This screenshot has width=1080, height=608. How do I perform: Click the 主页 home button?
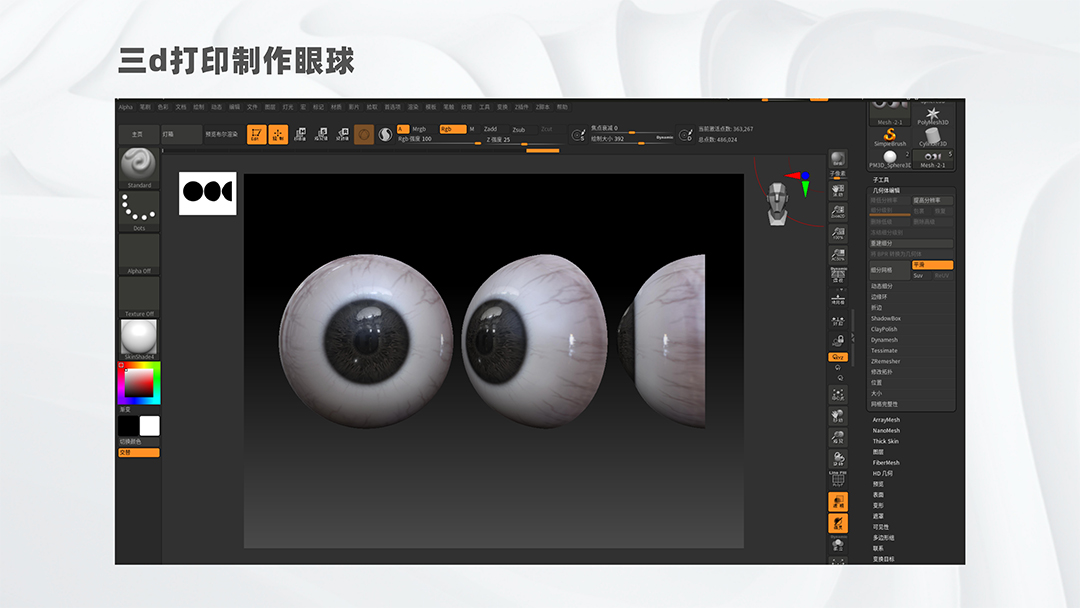(x=138, y=134)
